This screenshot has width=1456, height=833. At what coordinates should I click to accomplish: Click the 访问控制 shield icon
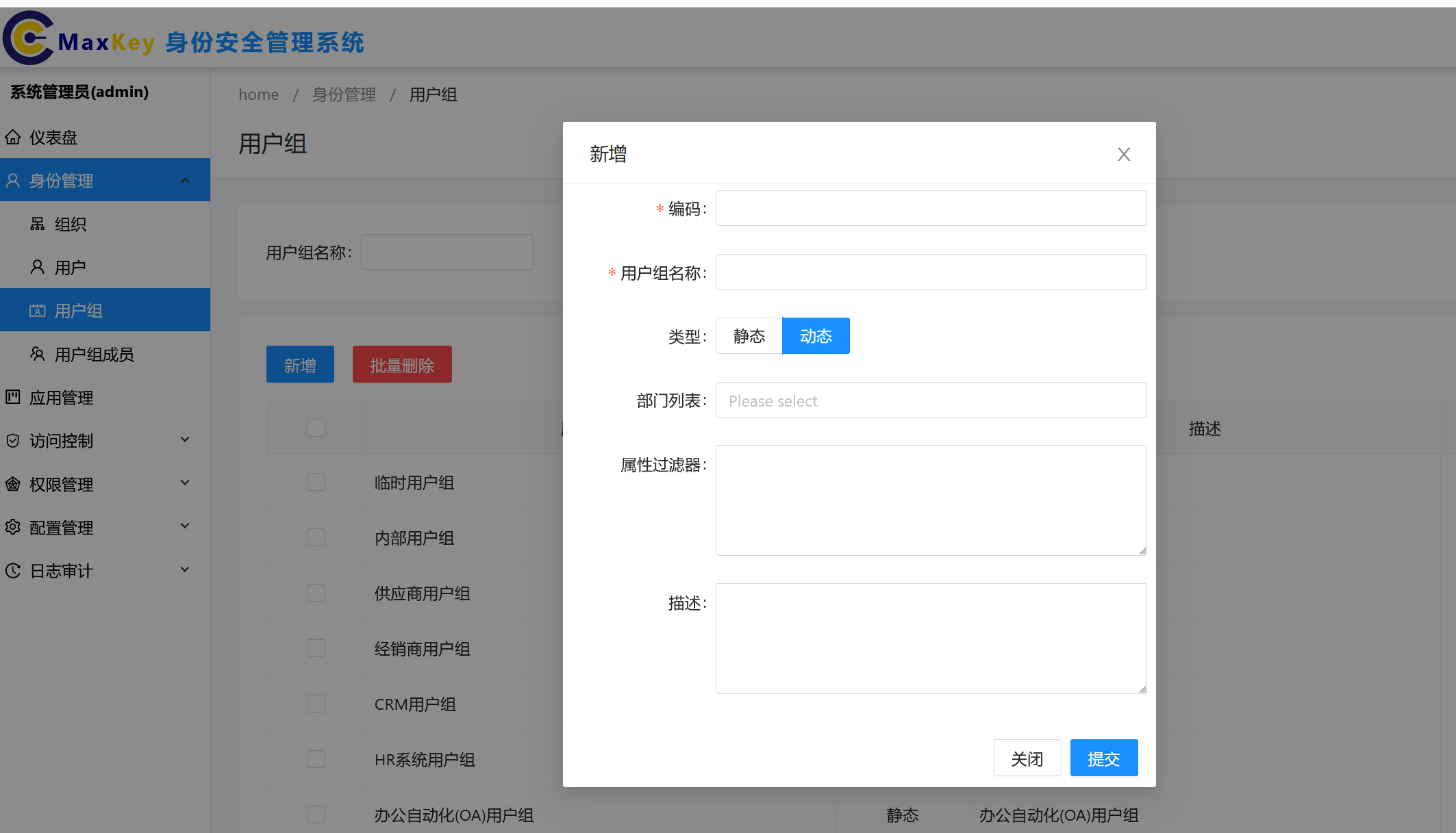tap(13, 441)
